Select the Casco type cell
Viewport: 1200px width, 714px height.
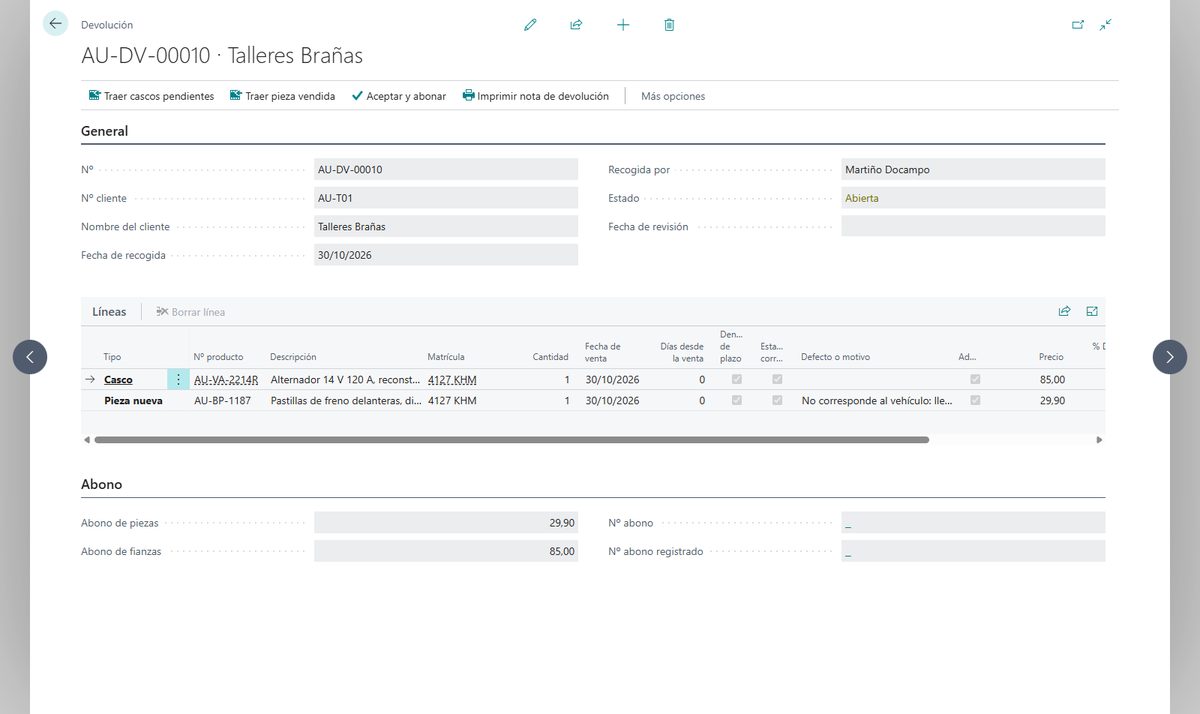click(x=118, y=380)
